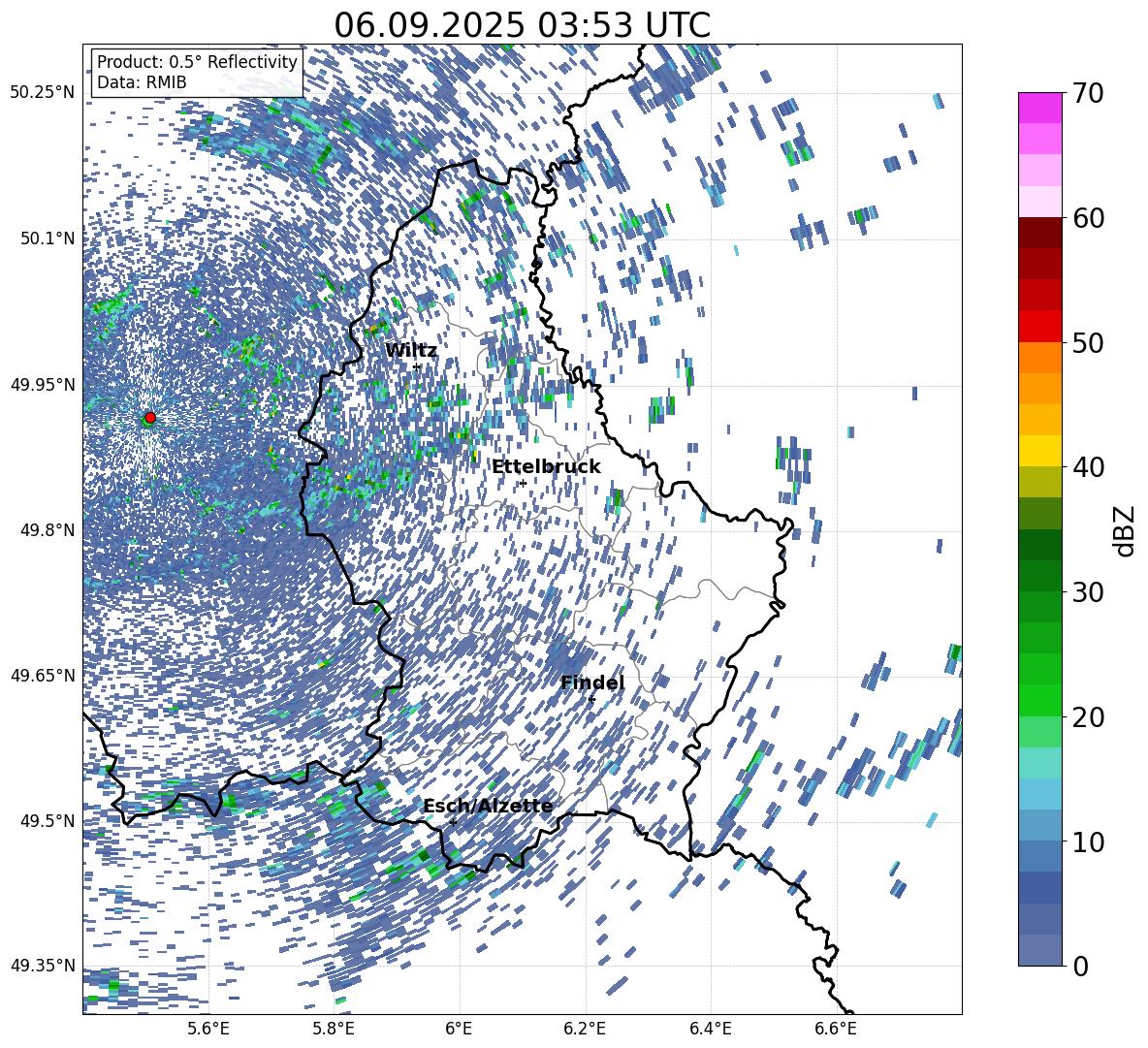Click the colorbar tick label 50

pyautogui.click(x=1088, y=342)
